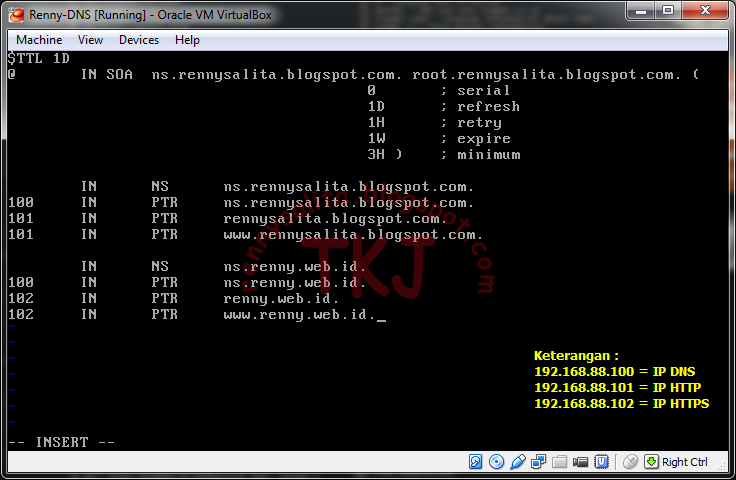
Task: Close the Renny-DNS VirtualBox window
Action: coord(705,10)
